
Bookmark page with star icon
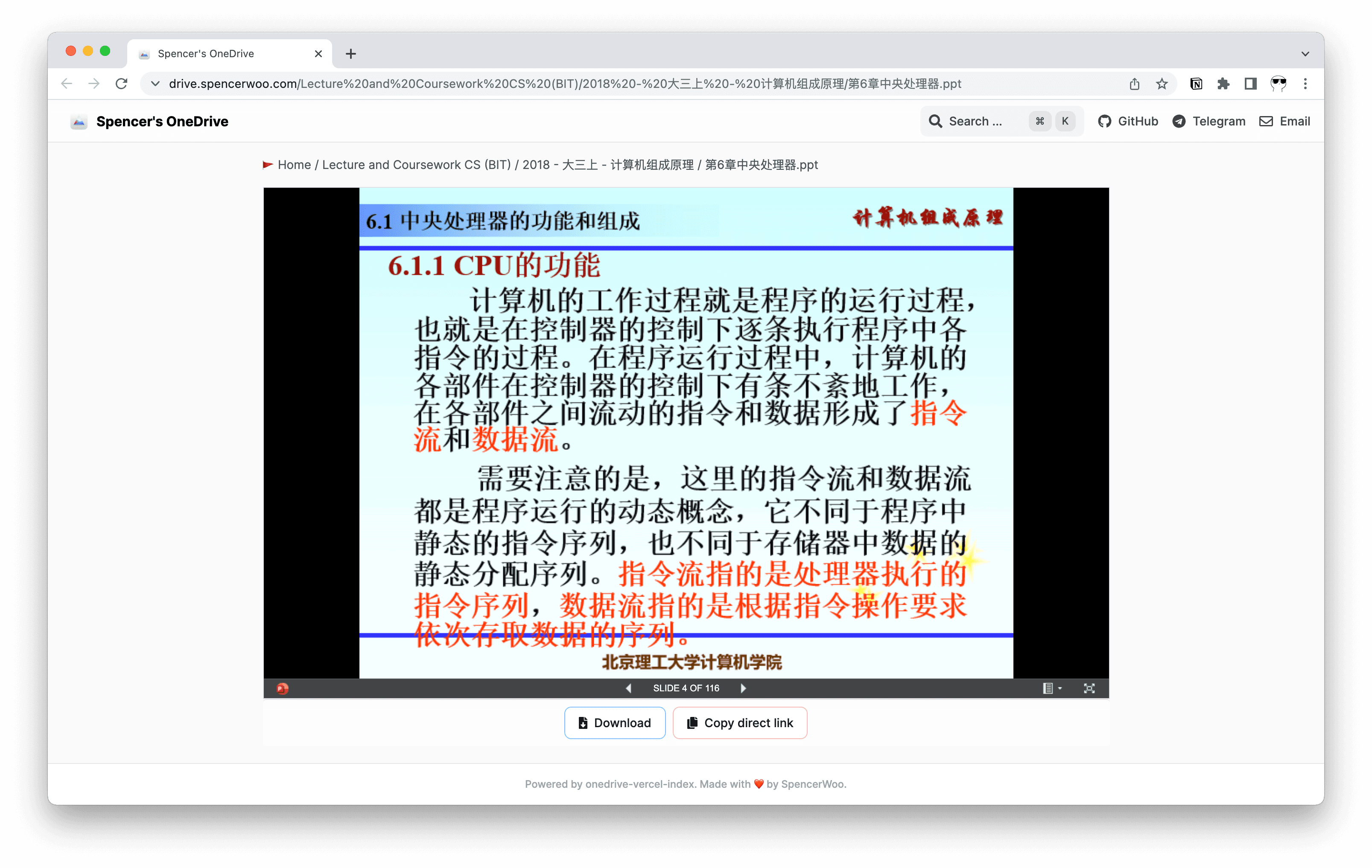(x=1162, y=84)
